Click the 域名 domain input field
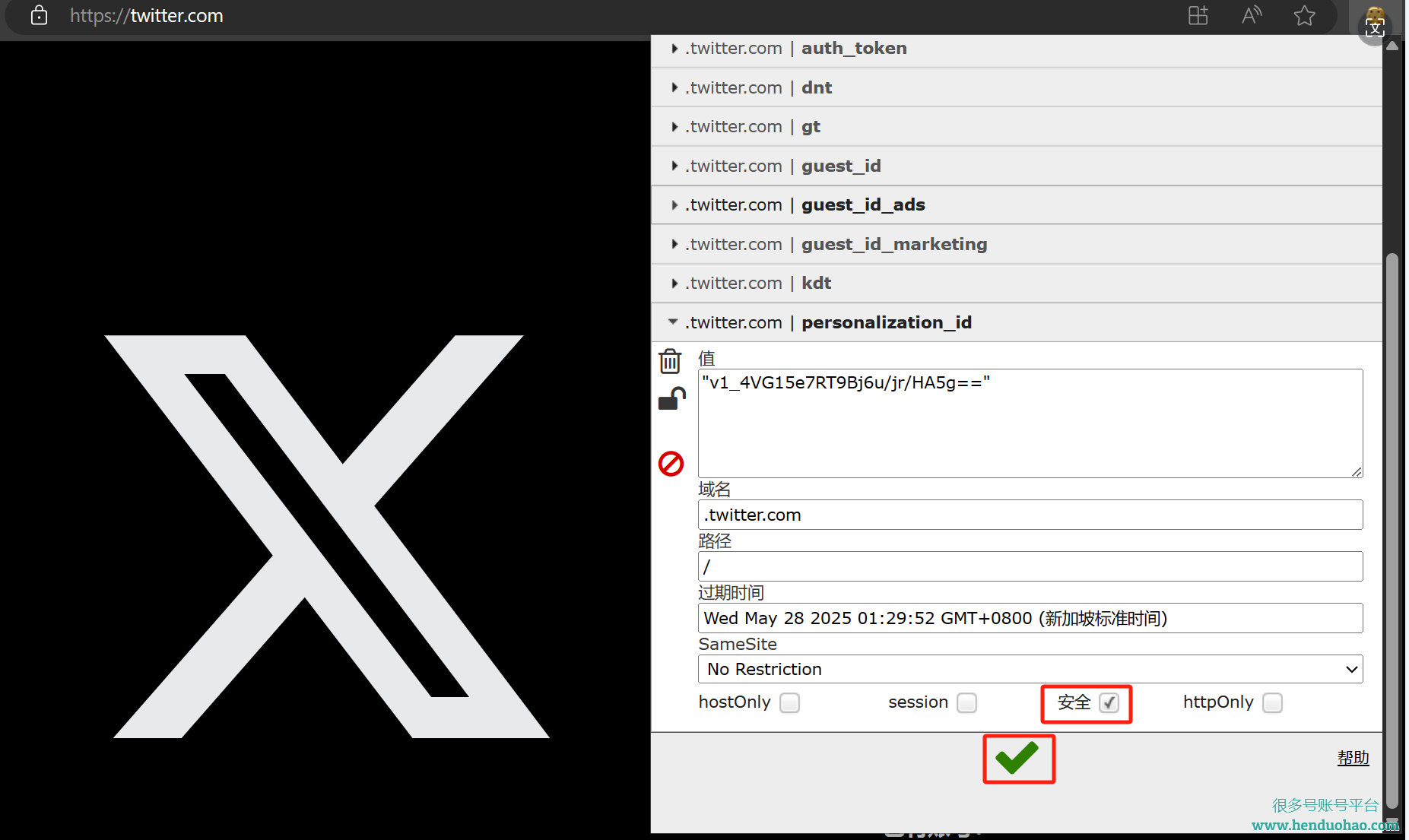 coord(1030,515)
